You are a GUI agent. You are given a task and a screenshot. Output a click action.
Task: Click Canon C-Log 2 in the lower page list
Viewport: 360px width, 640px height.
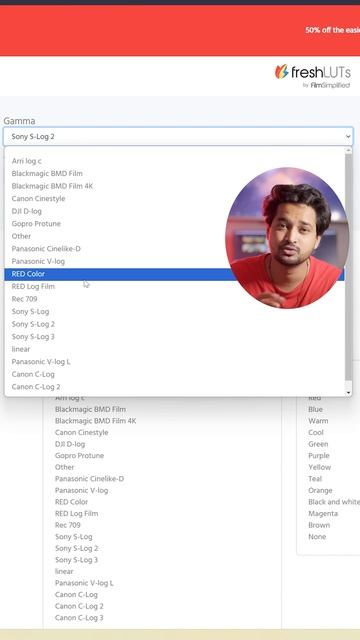(79, 606)
